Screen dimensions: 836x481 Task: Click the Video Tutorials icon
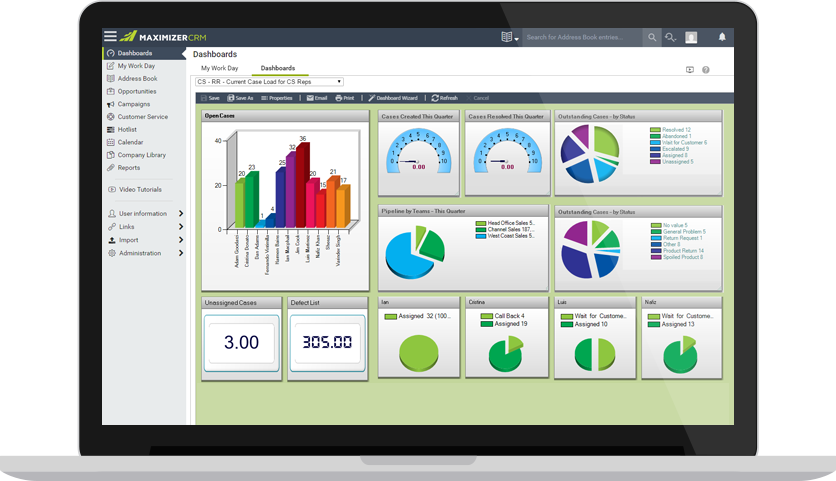click(112, 189)
